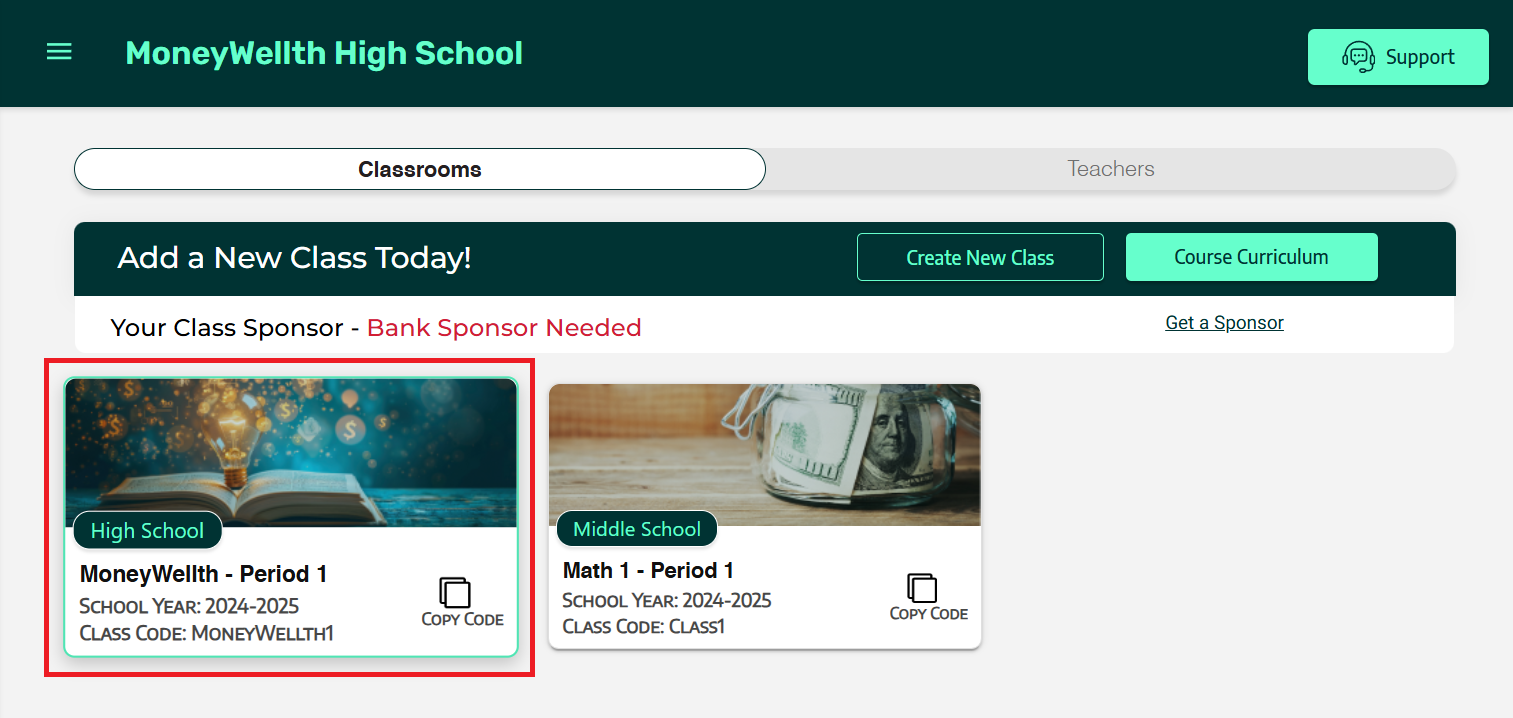The width and height of the screenshot is (1513, 718).
Task: Open the Course Curriculum button
Action: point(1251,257)
